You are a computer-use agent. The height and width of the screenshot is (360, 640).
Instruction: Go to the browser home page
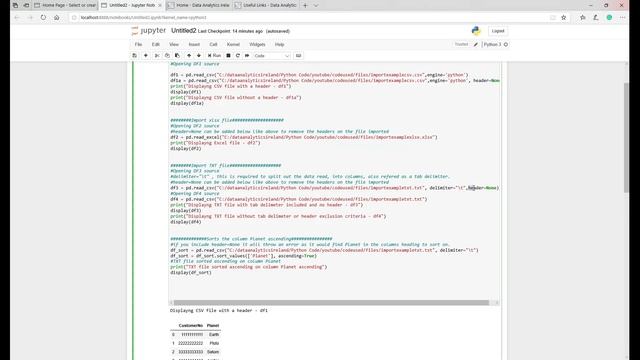[x=57, y=18]
